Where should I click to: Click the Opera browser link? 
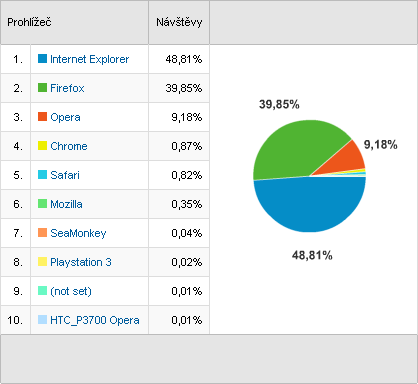pos(65,117)
